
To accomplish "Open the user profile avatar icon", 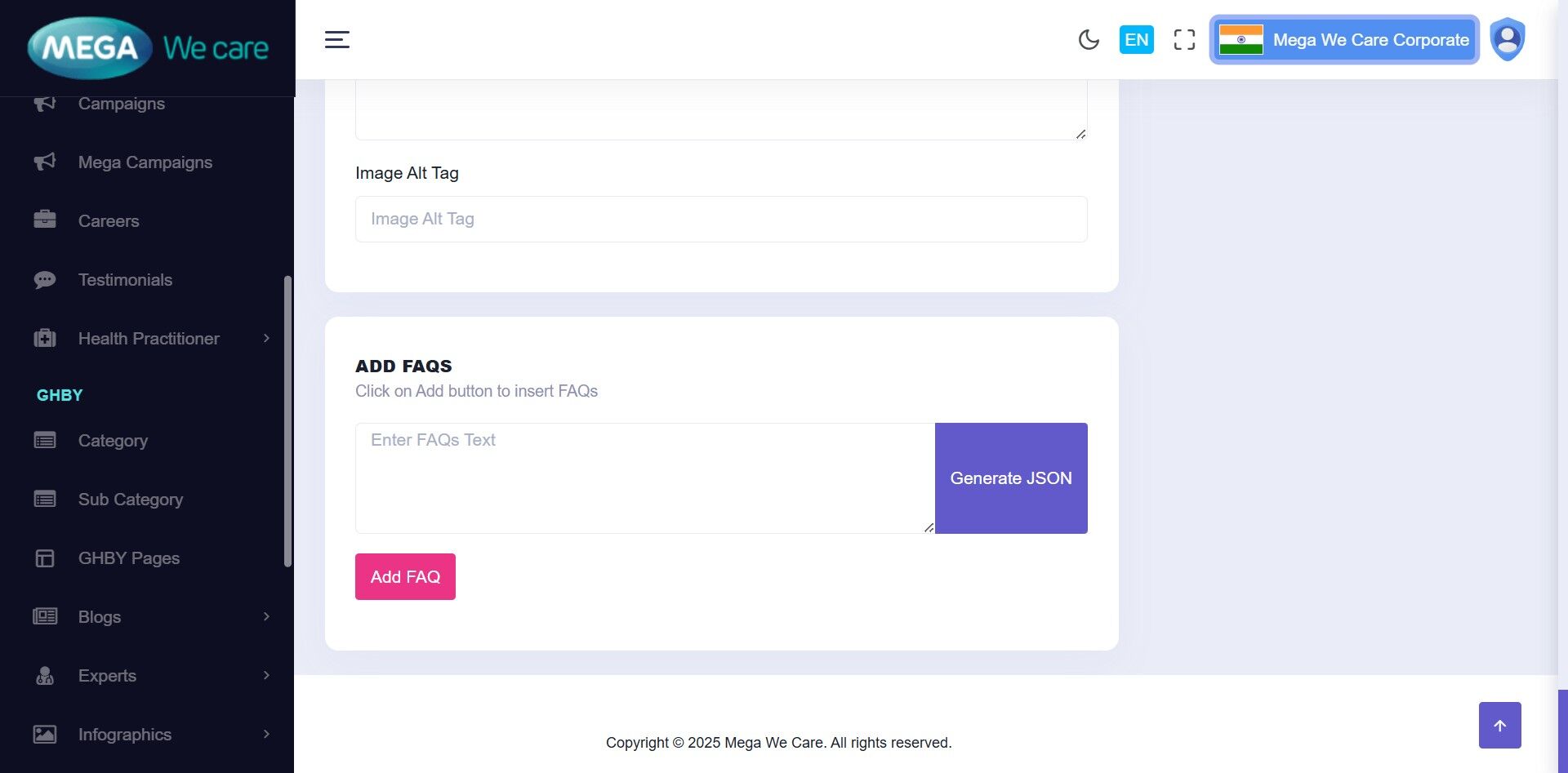I will pos(1507,39).
